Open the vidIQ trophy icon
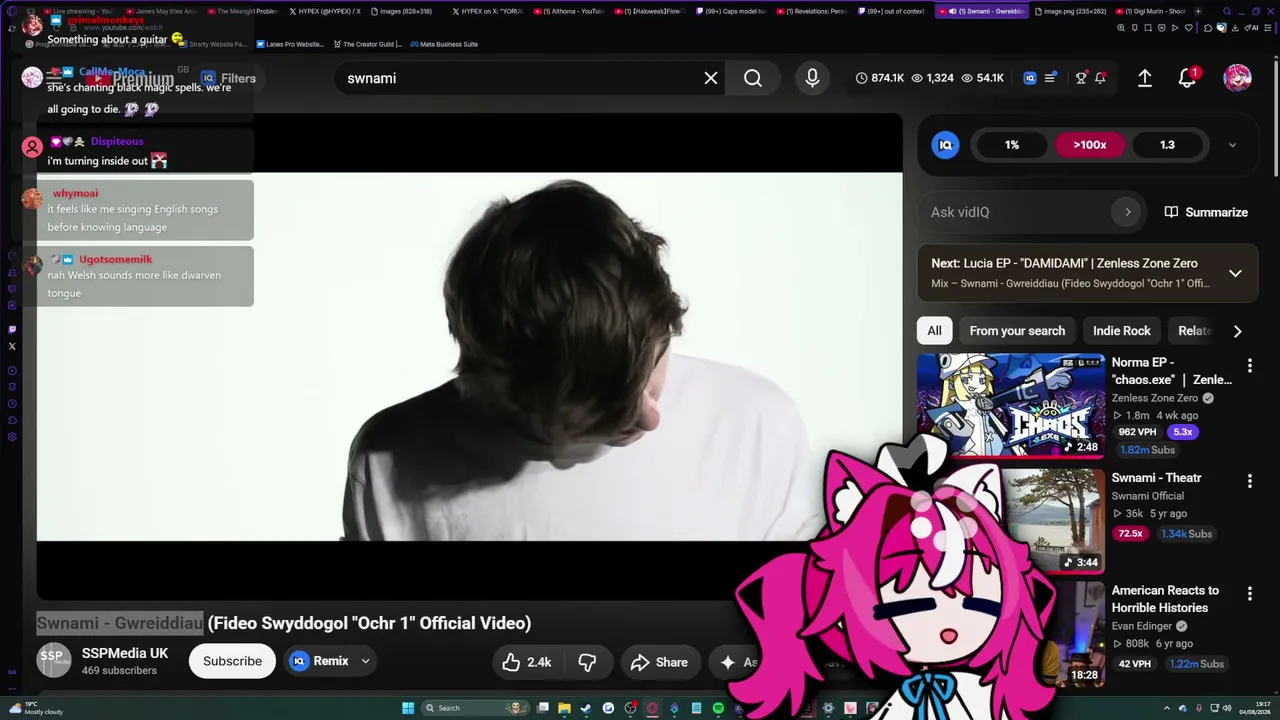 tap(1081, 78)
